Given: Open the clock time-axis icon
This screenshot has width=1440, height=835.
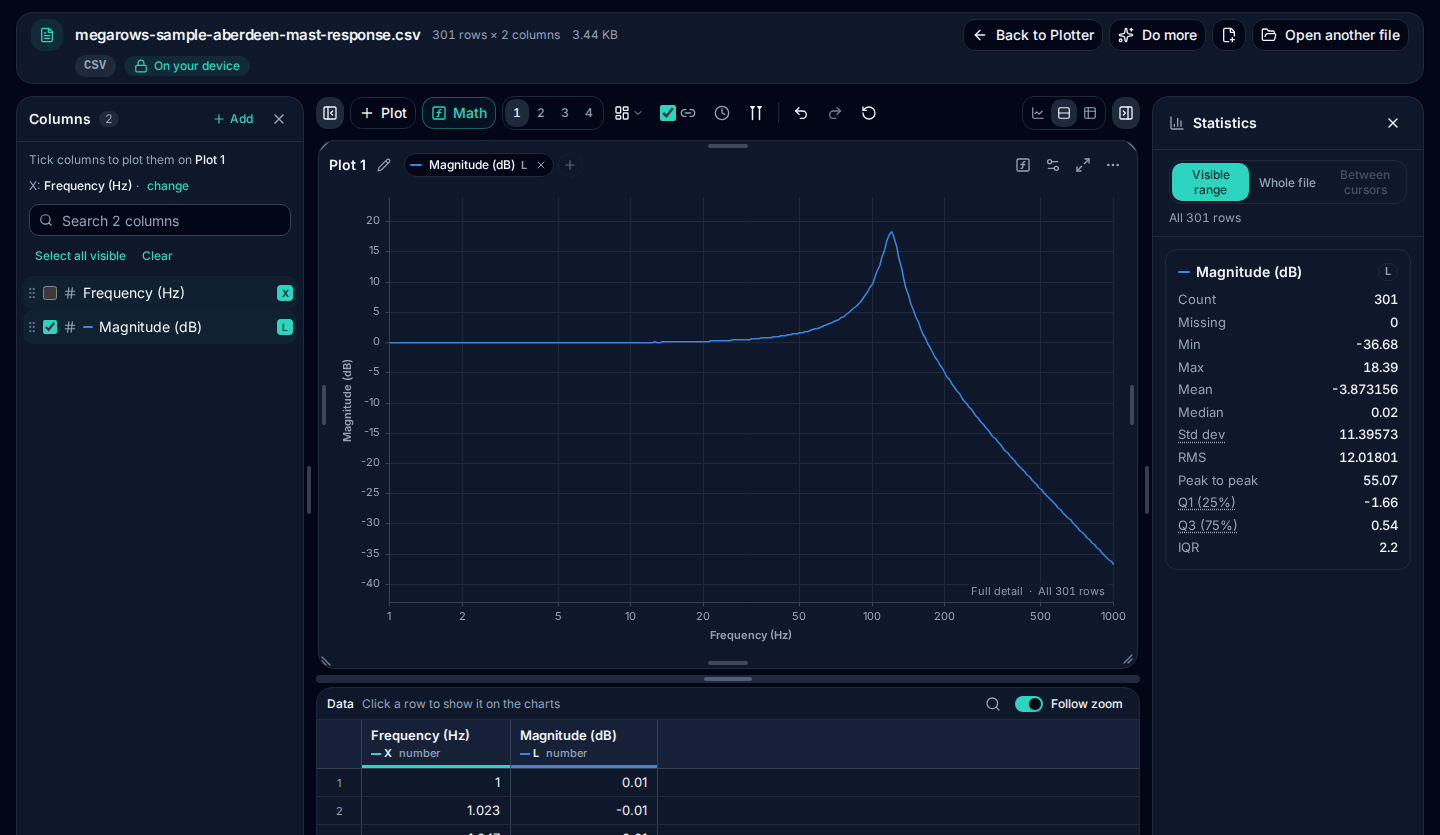Looking at the screenshot, I should [x=722, y=113].
